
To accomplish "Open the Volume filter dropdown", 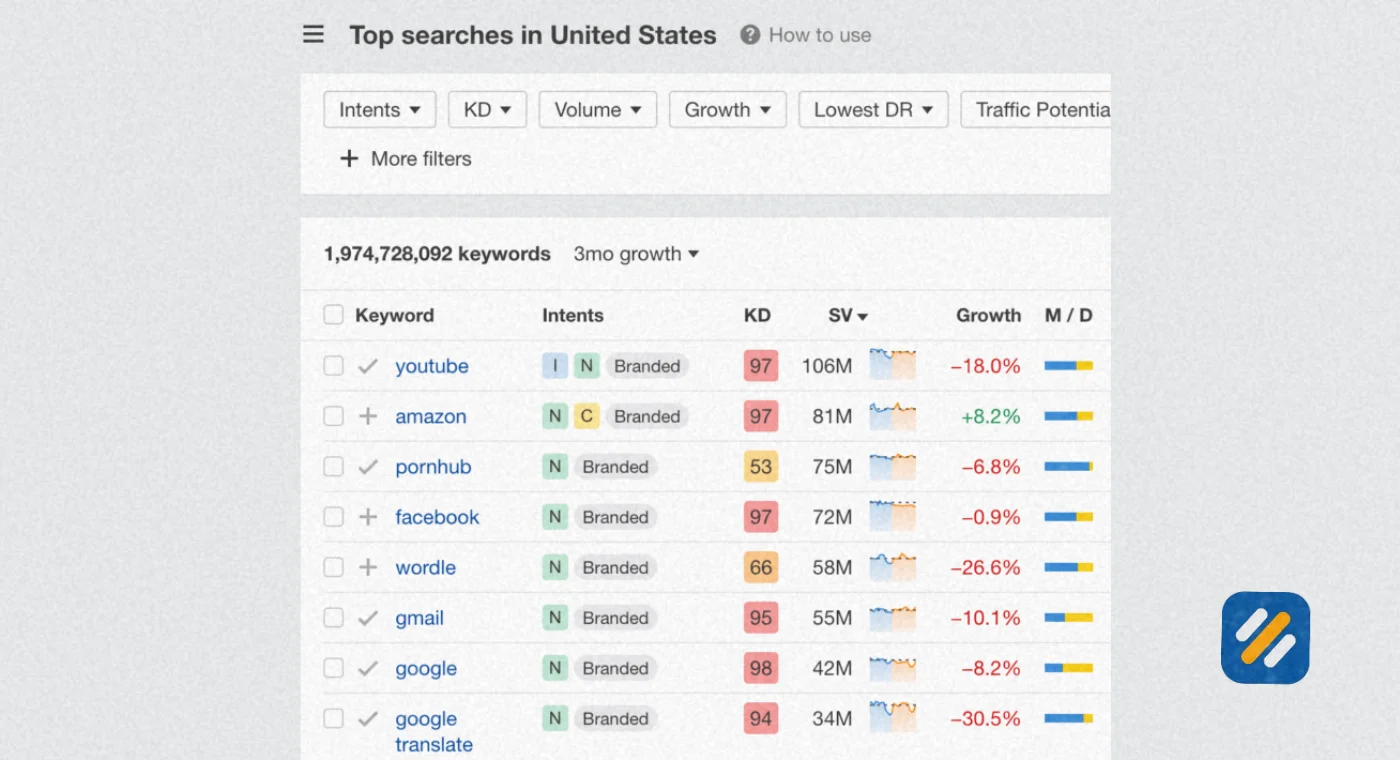I will [x=598, y=110].
